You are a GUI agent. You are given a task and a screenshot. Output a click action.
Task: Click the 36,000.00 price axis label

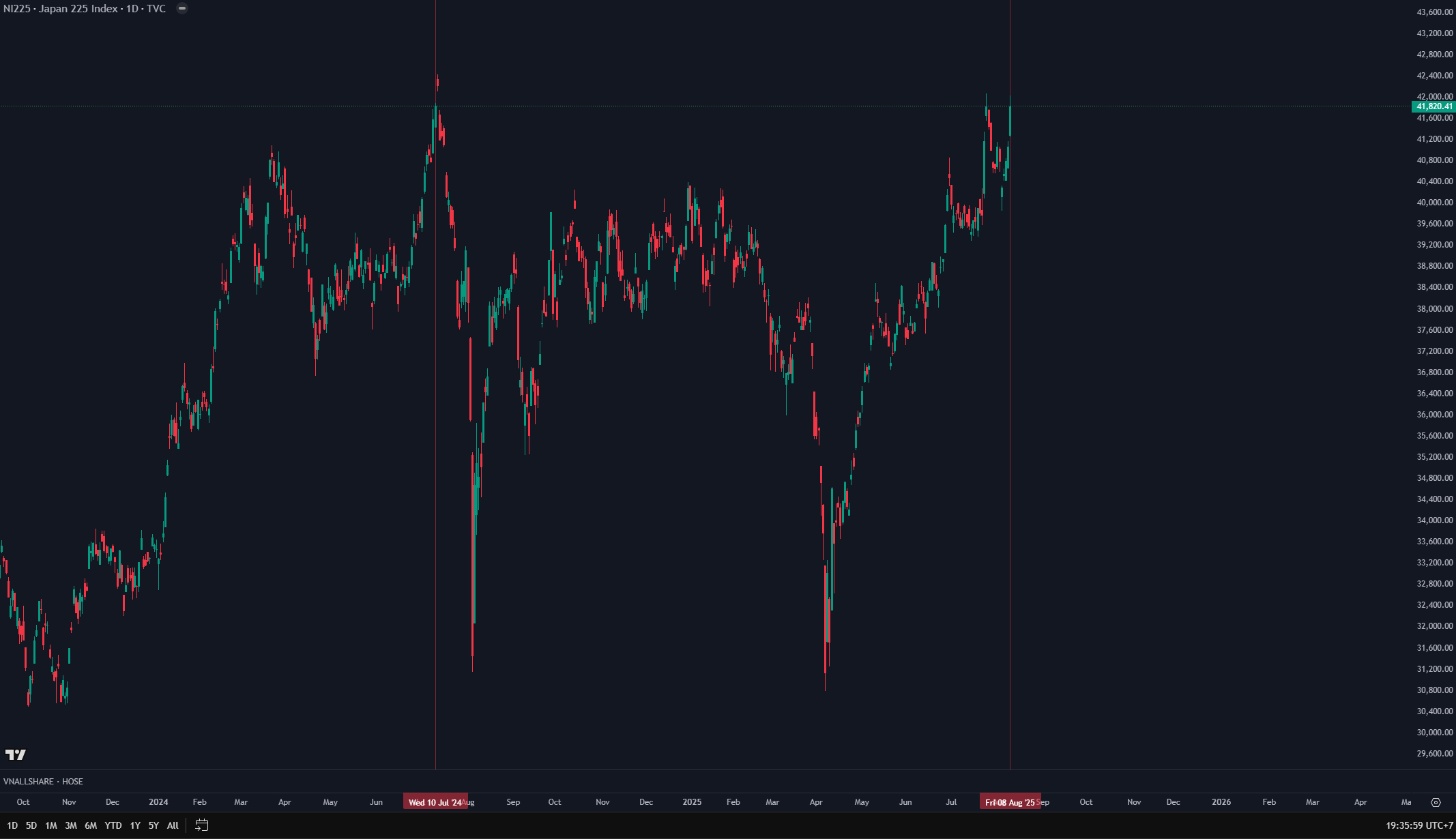click(1435, 414)
